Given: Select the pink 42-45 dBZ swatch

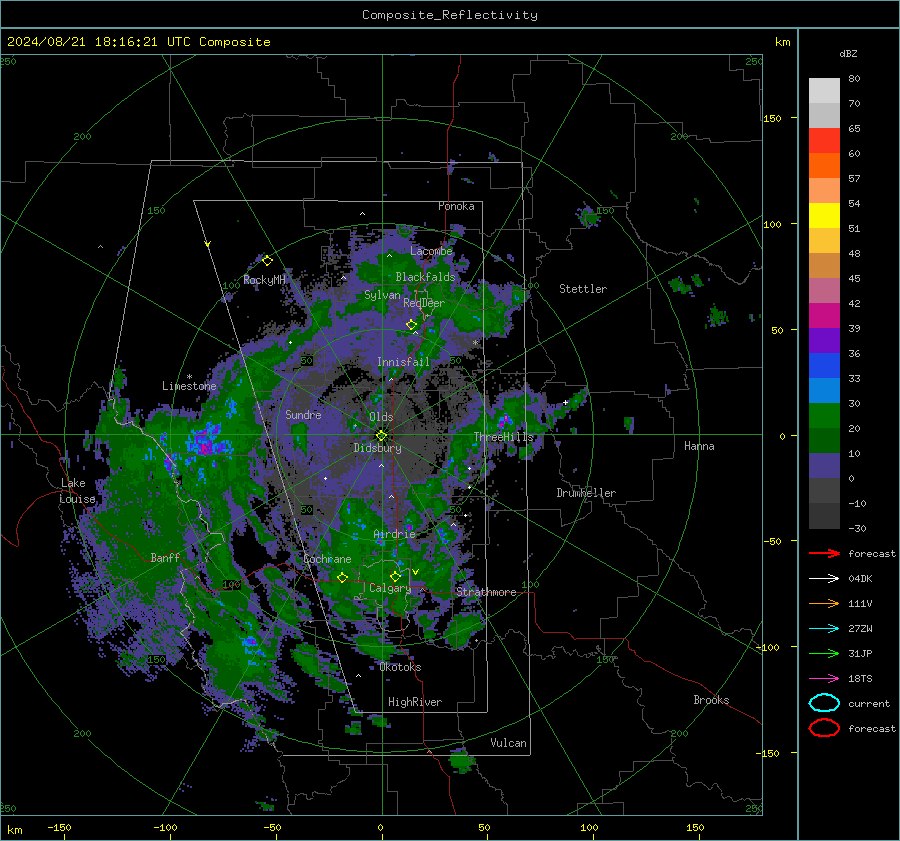Looking at the screenshot, I should [824, 291].
